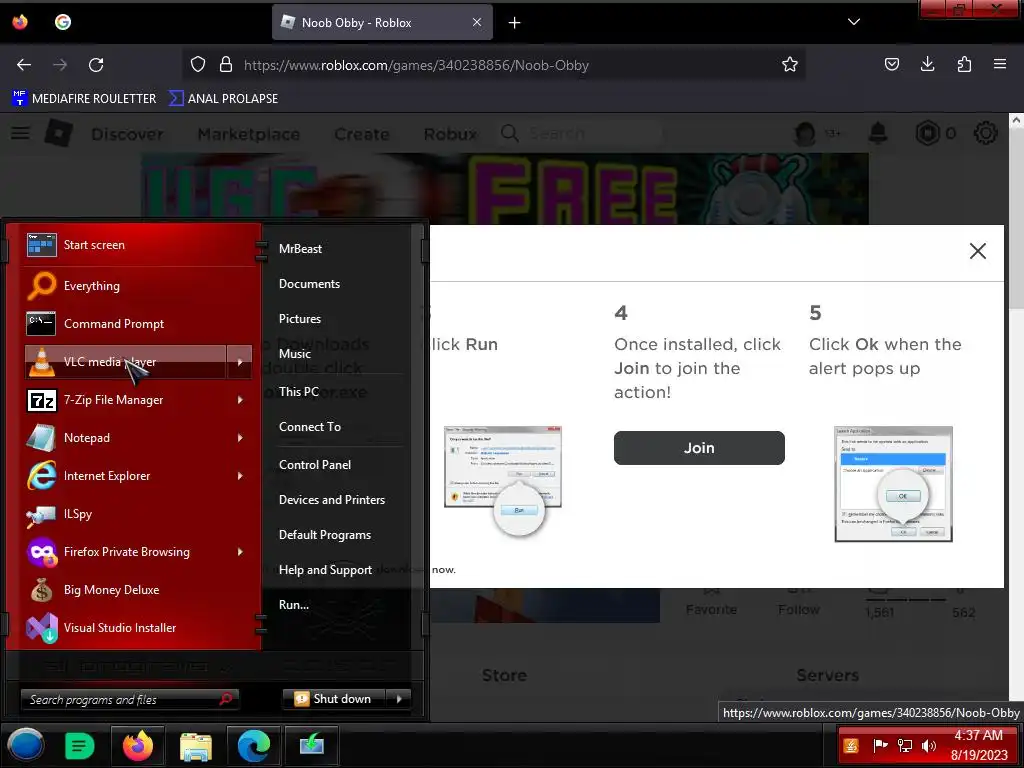The height and width of the screenshot is (768, 1024).
Task: Reload the page in Firefox
Action: (96, 65)
